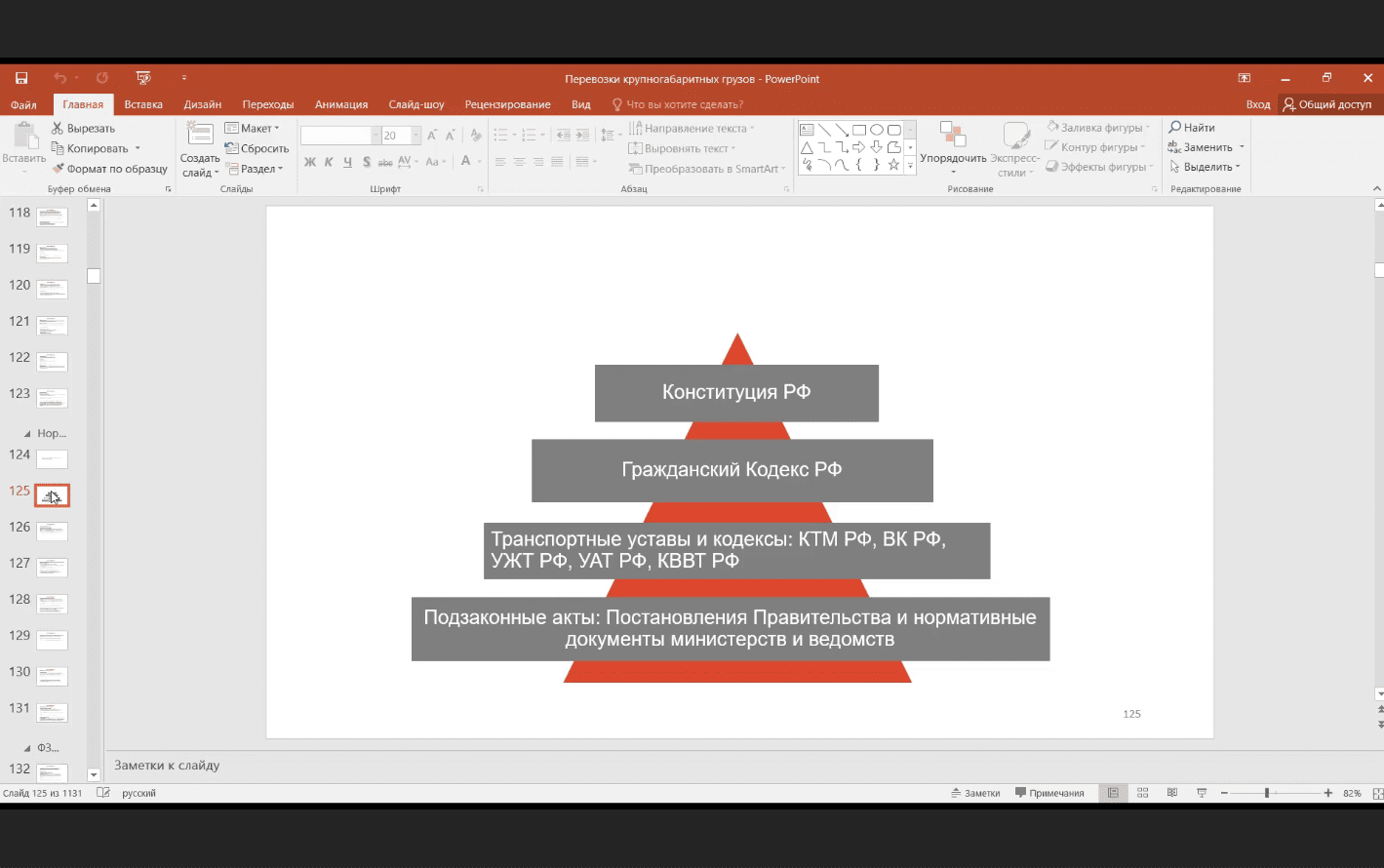Screen dimensions: 1384x868
Task: Click the Cut (Вырезать) scissors icon
Action: tap(58, 128)
